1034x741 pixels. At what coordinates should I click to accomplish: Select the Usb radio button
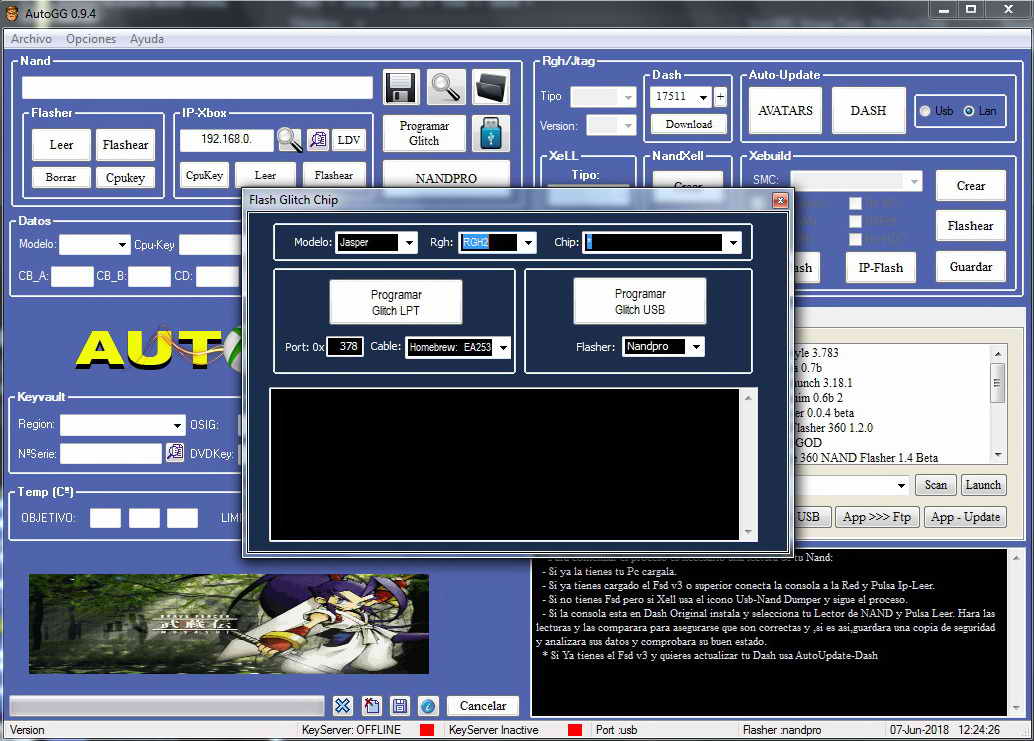pos(925,111)
